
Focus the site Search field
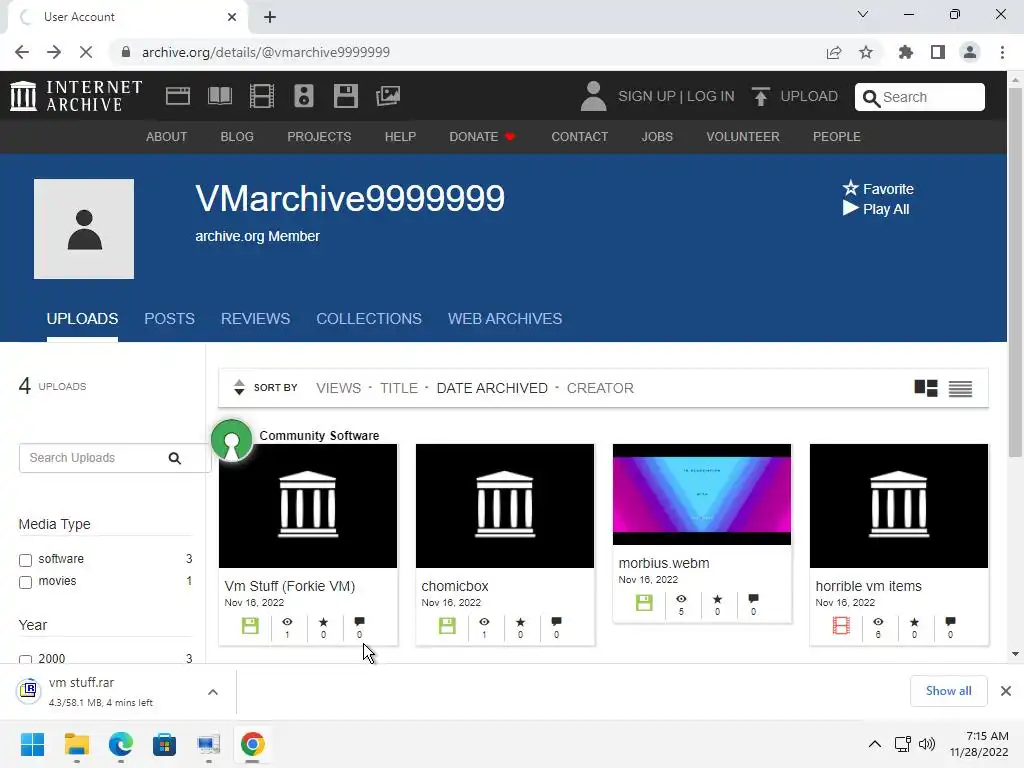coord(920,97)
